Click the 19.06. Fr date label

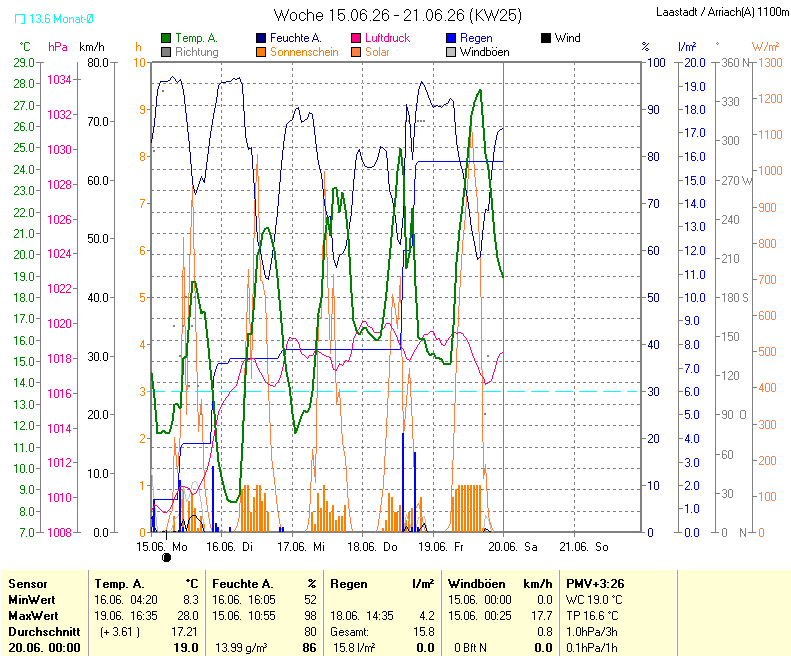[x=441, y=546]
